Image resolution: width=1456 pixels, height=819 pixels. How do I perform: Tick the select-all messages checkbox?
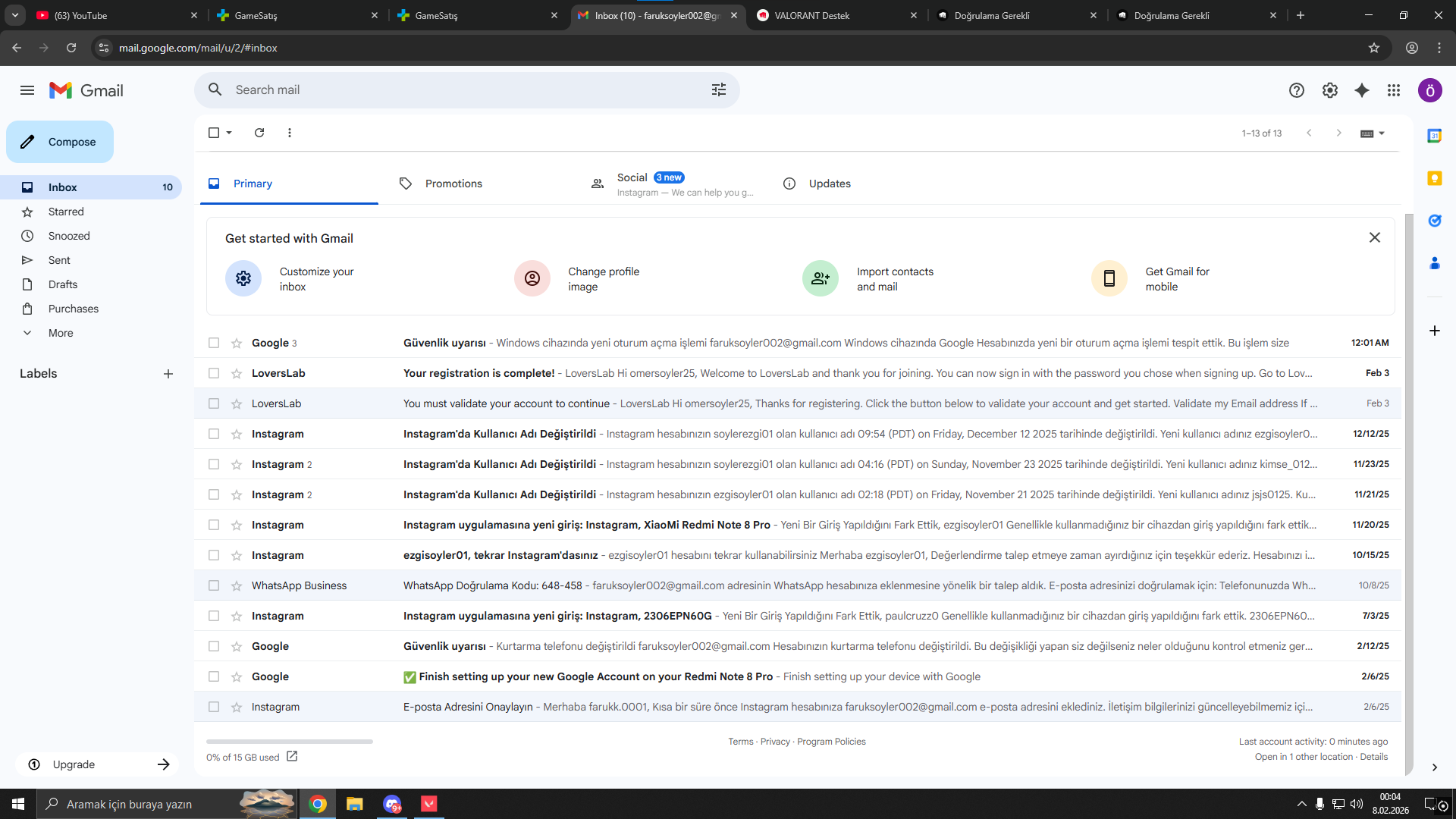point(214,133)
